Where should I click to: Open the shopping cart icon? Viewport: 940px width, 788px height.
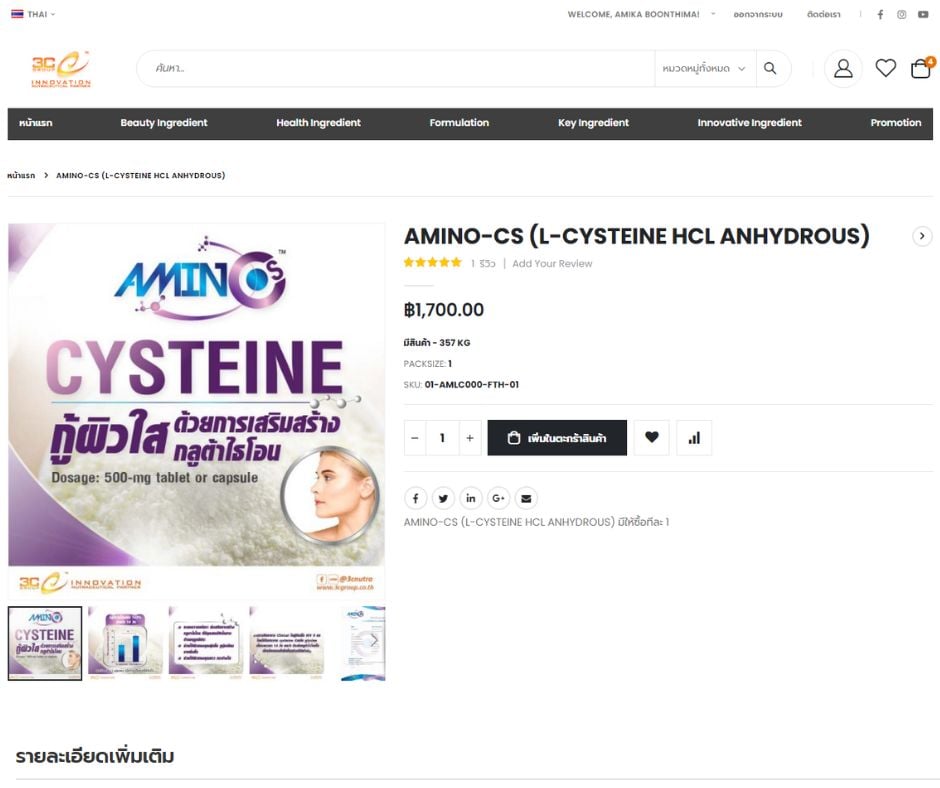point(921,68)
